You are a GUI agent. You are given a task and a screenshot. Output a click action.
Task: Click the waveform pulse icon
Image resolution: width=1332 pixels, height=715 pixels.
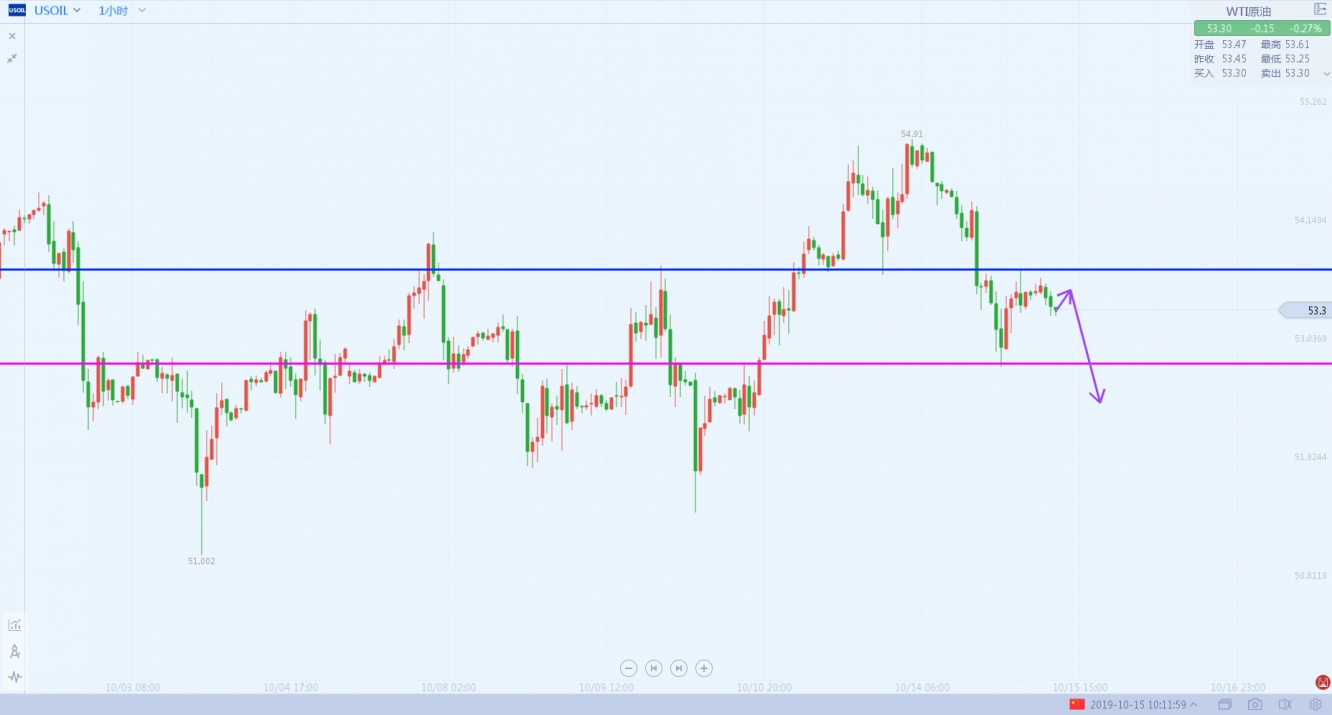click(x=15, y=677)
